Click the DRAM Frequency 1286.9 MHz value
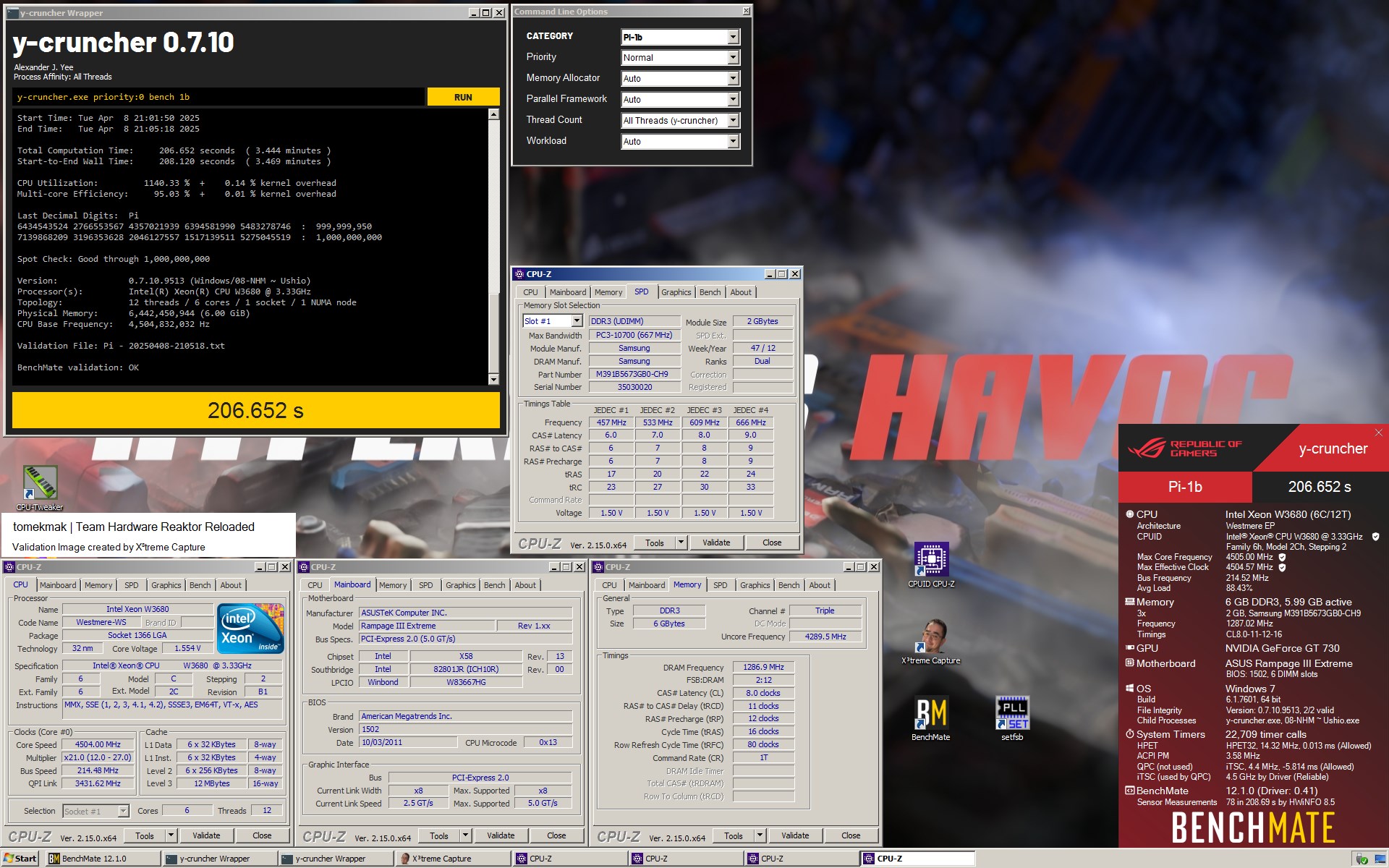 coord(763,667)
